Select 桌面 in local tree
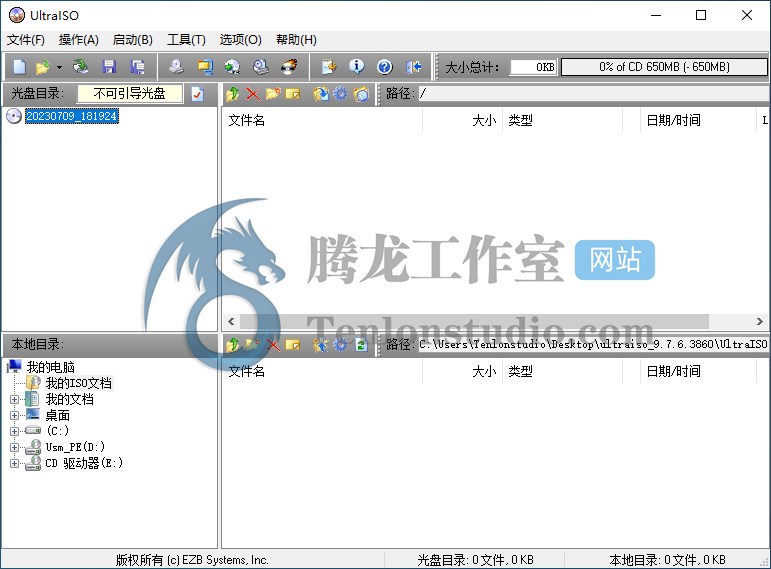The image size is (771, 569). (58, 416)
